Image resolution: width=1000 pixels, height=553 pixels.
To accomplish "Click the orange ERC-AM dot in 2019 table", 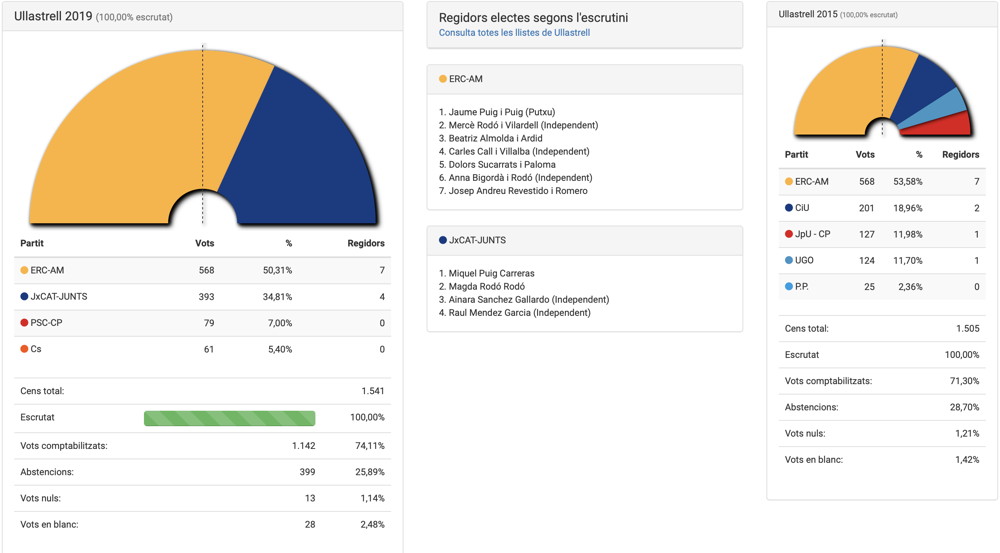I will (24, 271).
